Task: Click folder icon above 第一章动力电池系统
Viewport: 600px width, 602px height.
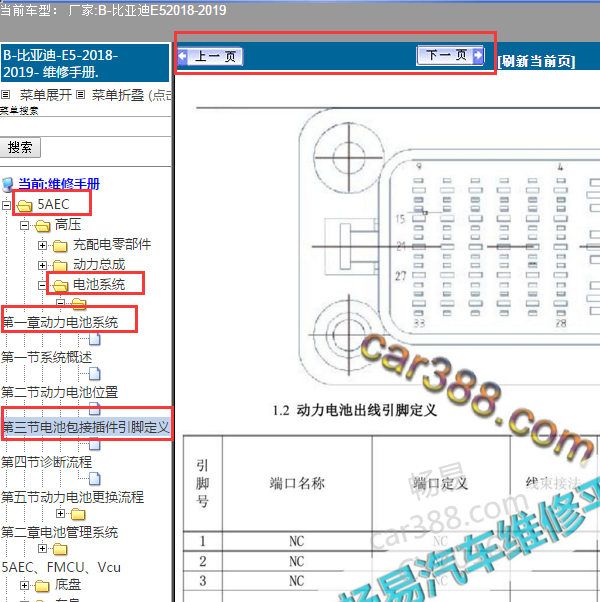Action: (79, 304)
